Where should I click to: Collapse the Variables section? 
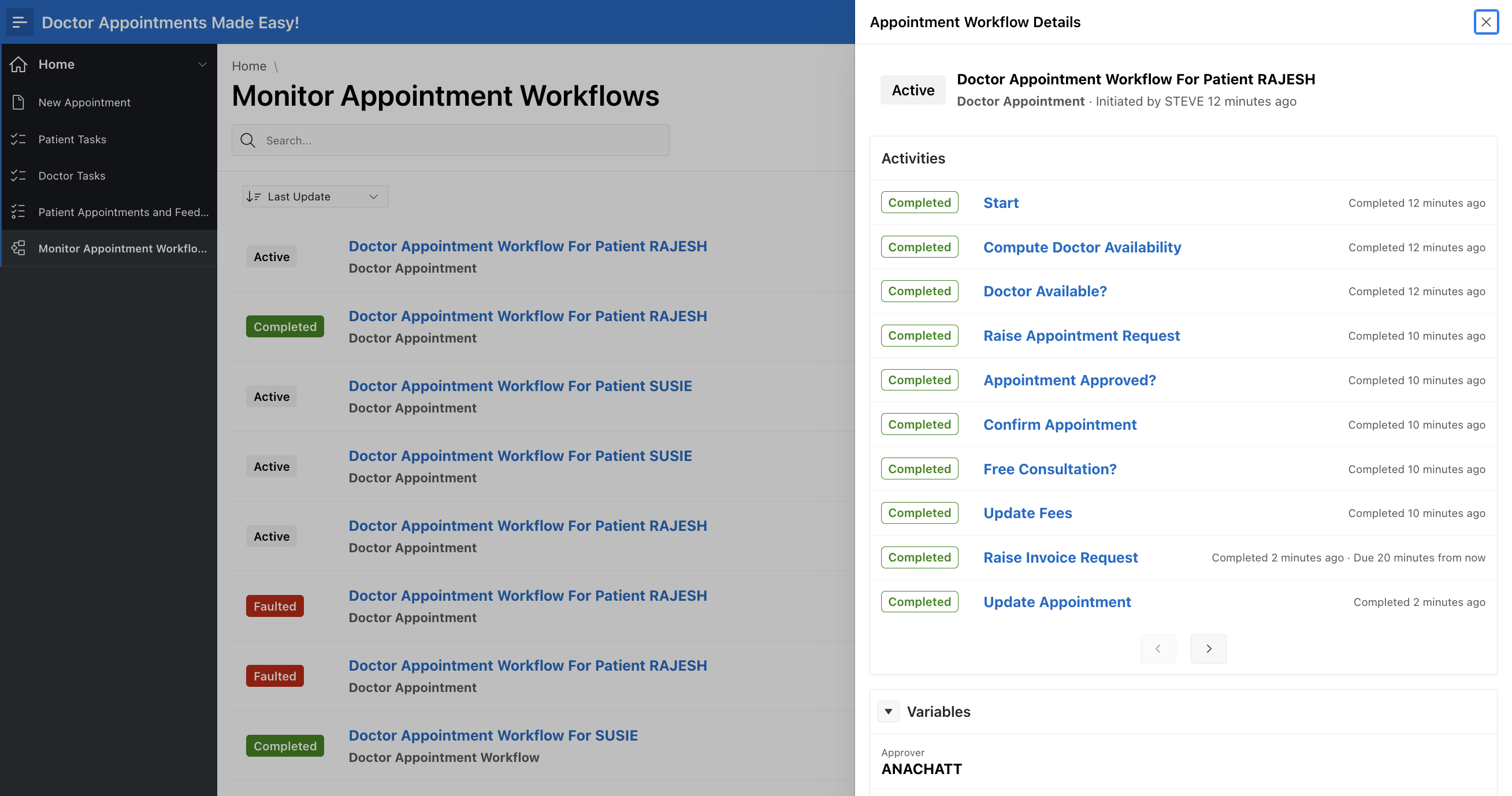(888, 712)
